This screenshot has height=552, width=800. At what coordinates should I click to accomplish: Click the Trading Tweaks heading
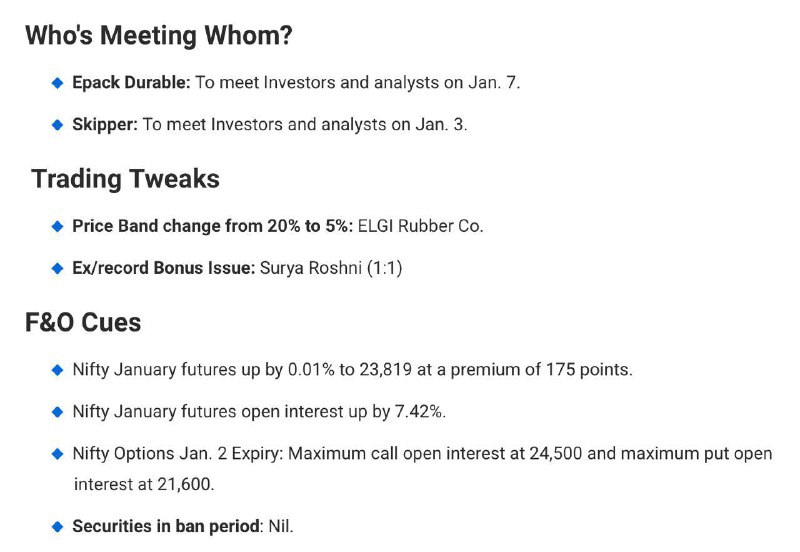[x=126, y=179]
